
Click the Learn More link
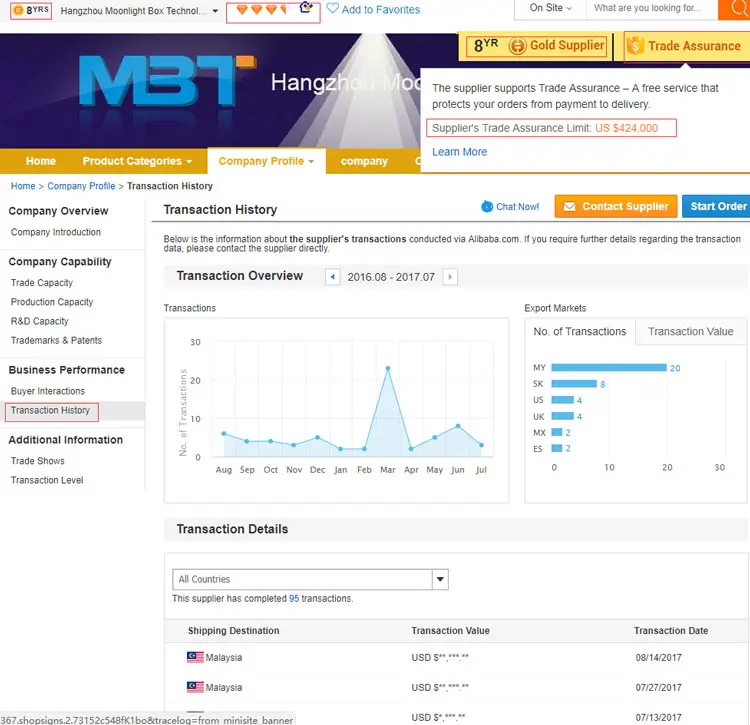coord(459,152)
